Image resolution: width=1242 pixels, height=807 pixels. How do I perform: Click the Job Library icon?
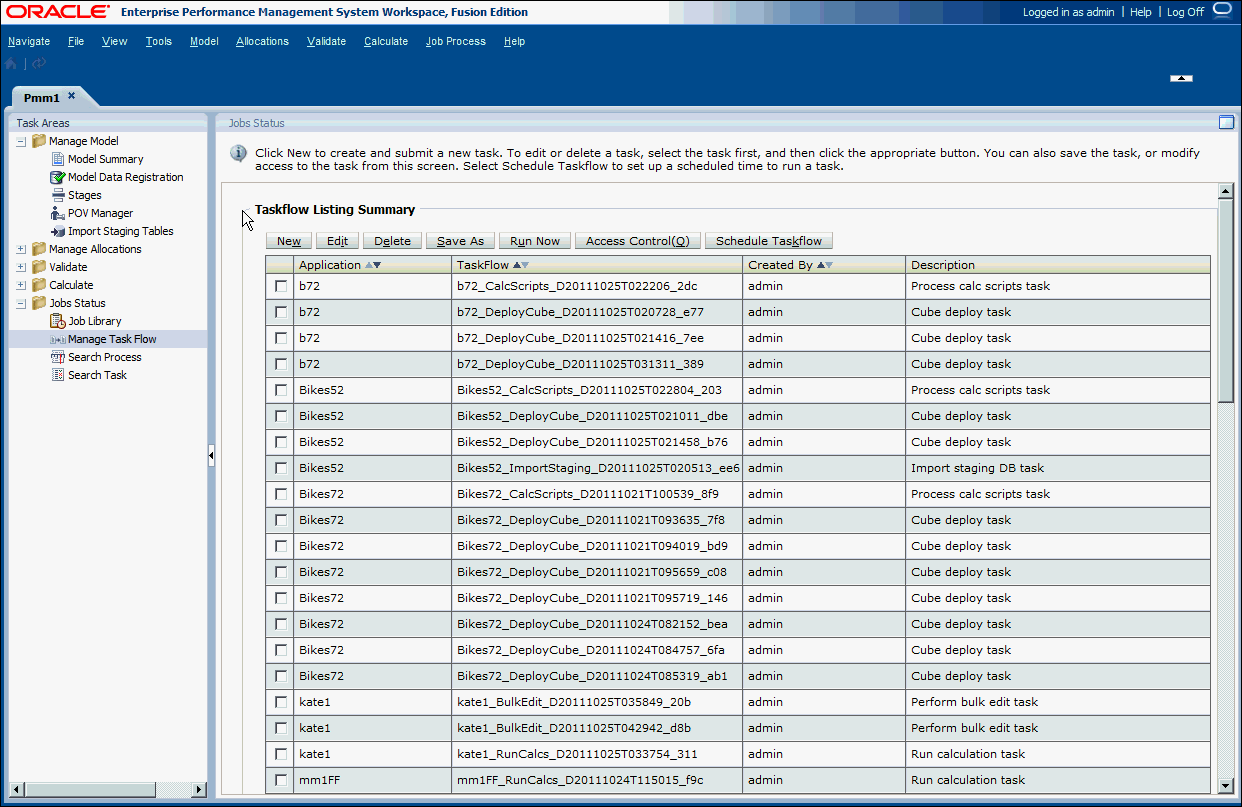pyautogui.click(x=58, y=321)
